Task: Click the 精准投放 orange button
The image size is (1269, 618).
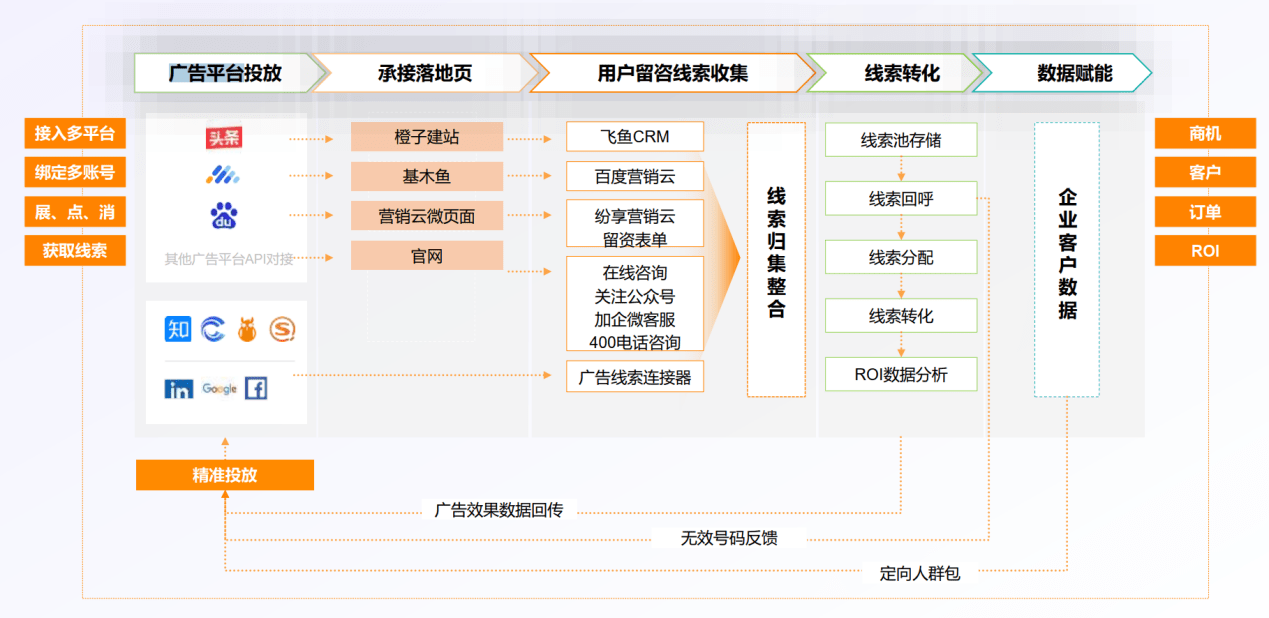Action: click(225, 475)
